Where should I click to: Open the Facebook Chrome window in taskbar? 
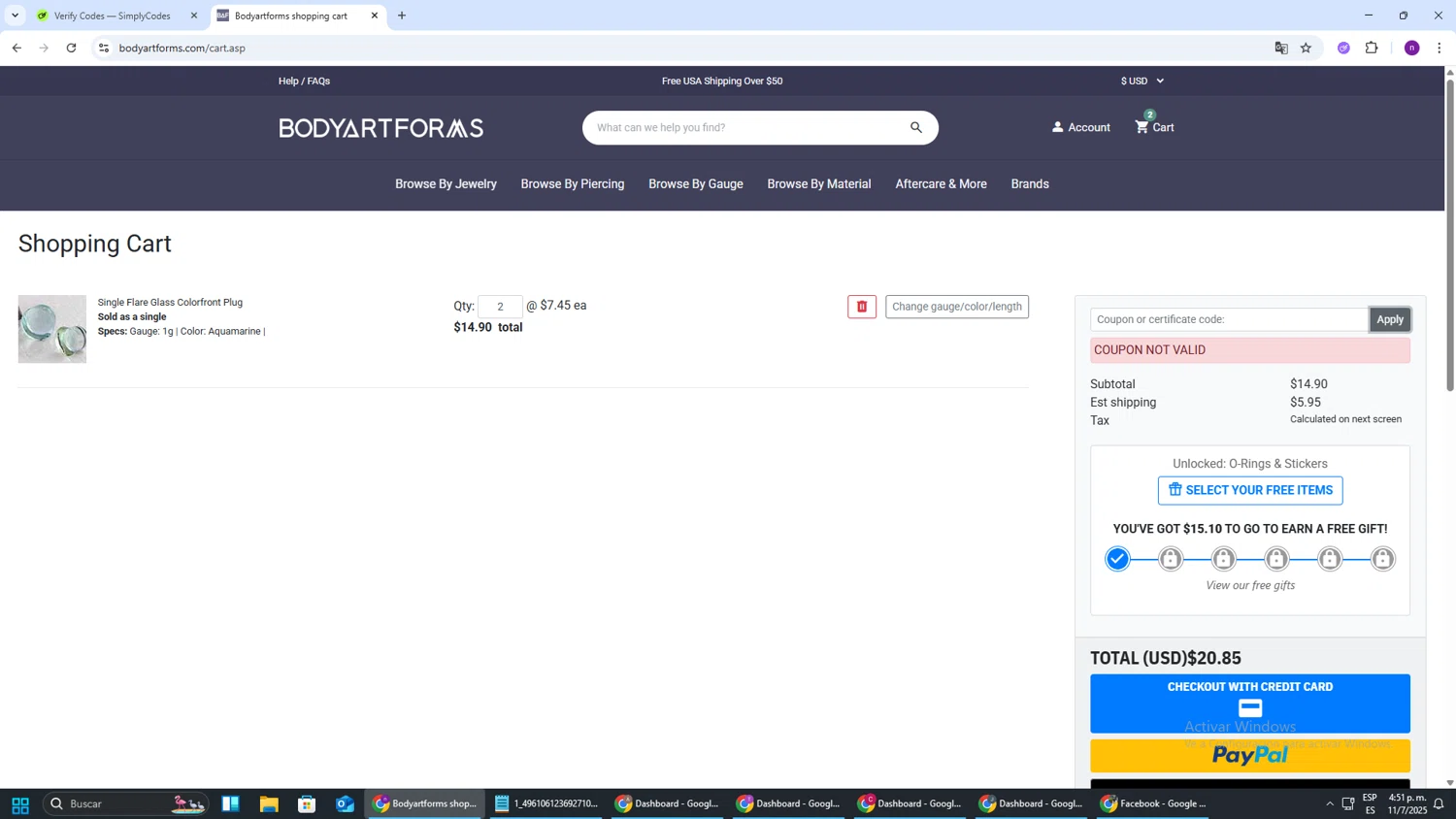pos(1153,803)
